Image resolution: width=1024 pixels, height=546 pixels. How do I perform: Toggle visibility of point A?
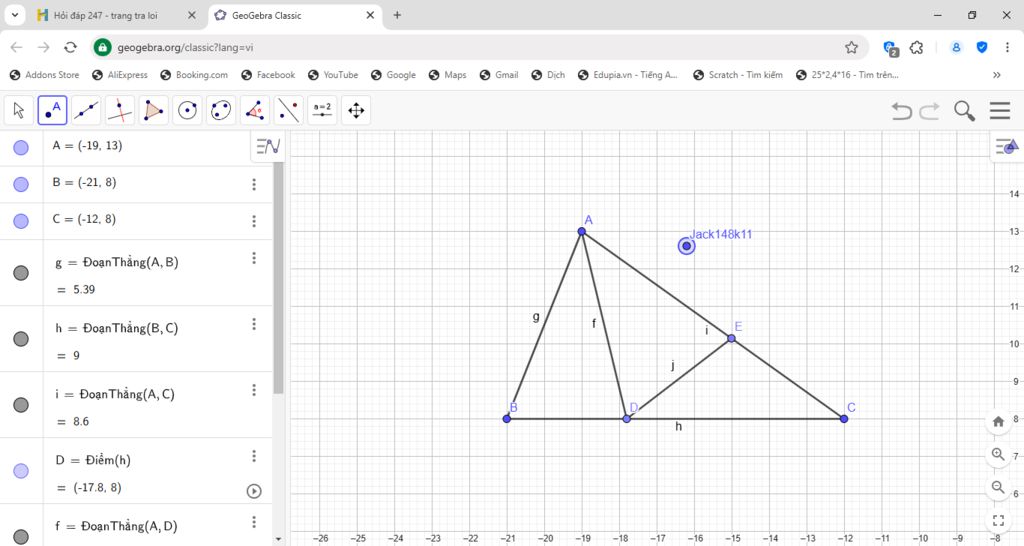pyautogui.click(x=21, y=148)
